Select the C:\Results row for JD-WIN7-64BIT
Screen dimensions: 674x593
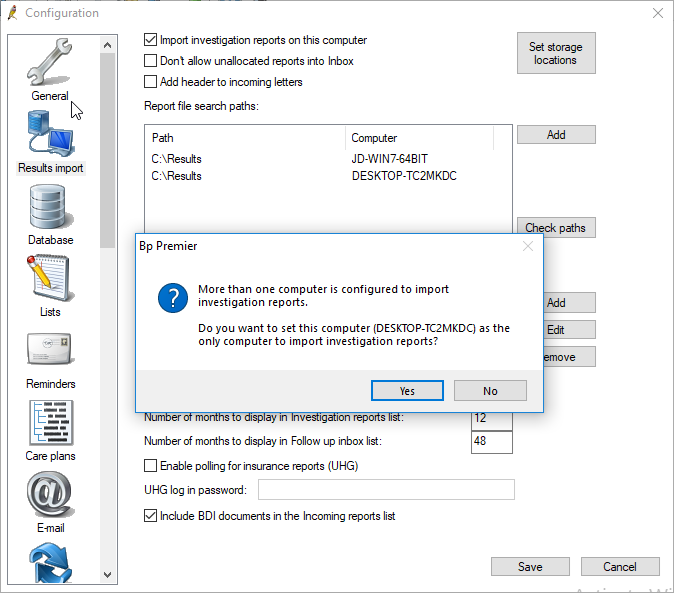pos(321,159)
